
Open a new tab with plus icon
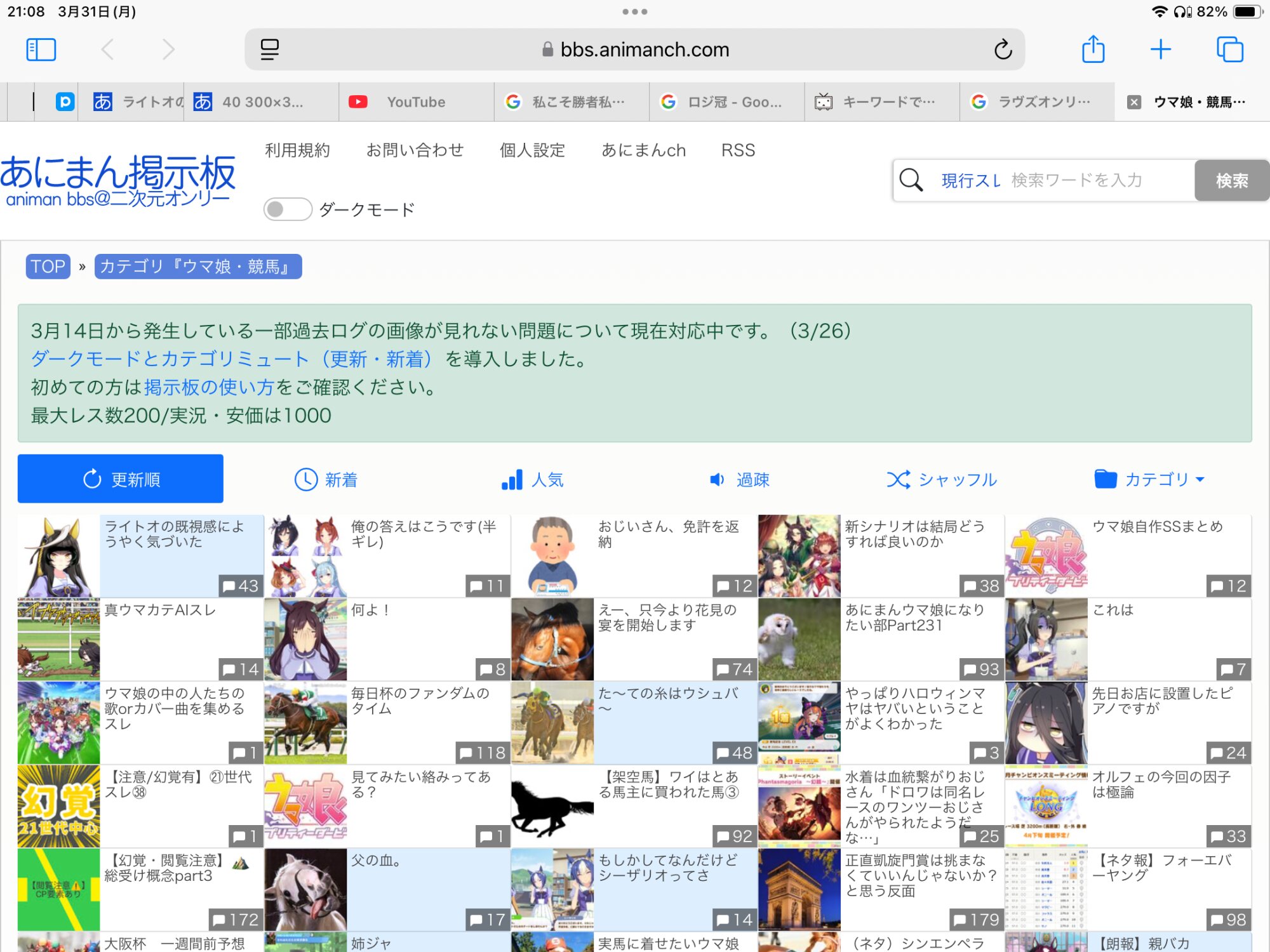pos(1161,50)
